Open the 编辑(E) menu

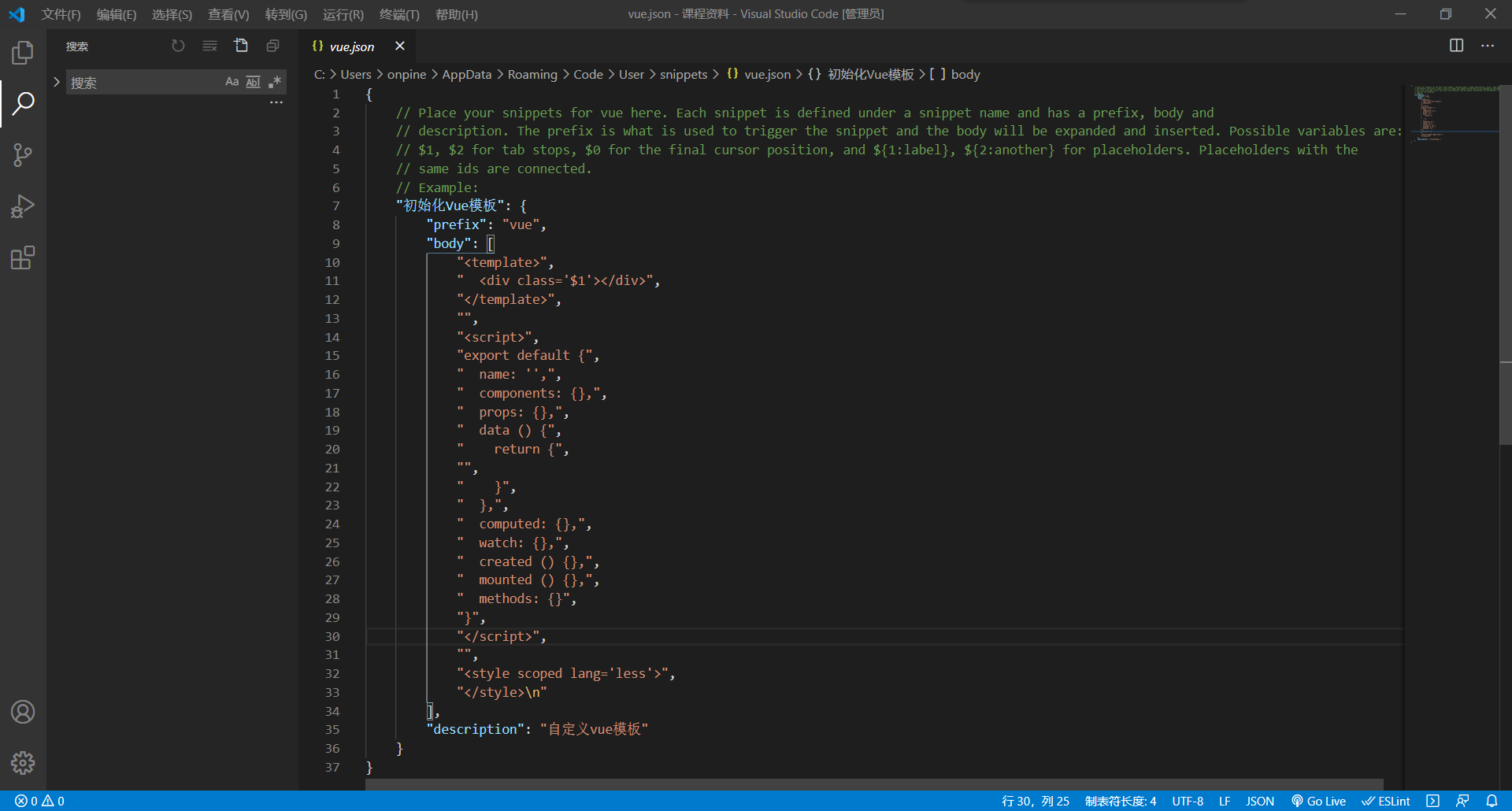pos(117,14)
